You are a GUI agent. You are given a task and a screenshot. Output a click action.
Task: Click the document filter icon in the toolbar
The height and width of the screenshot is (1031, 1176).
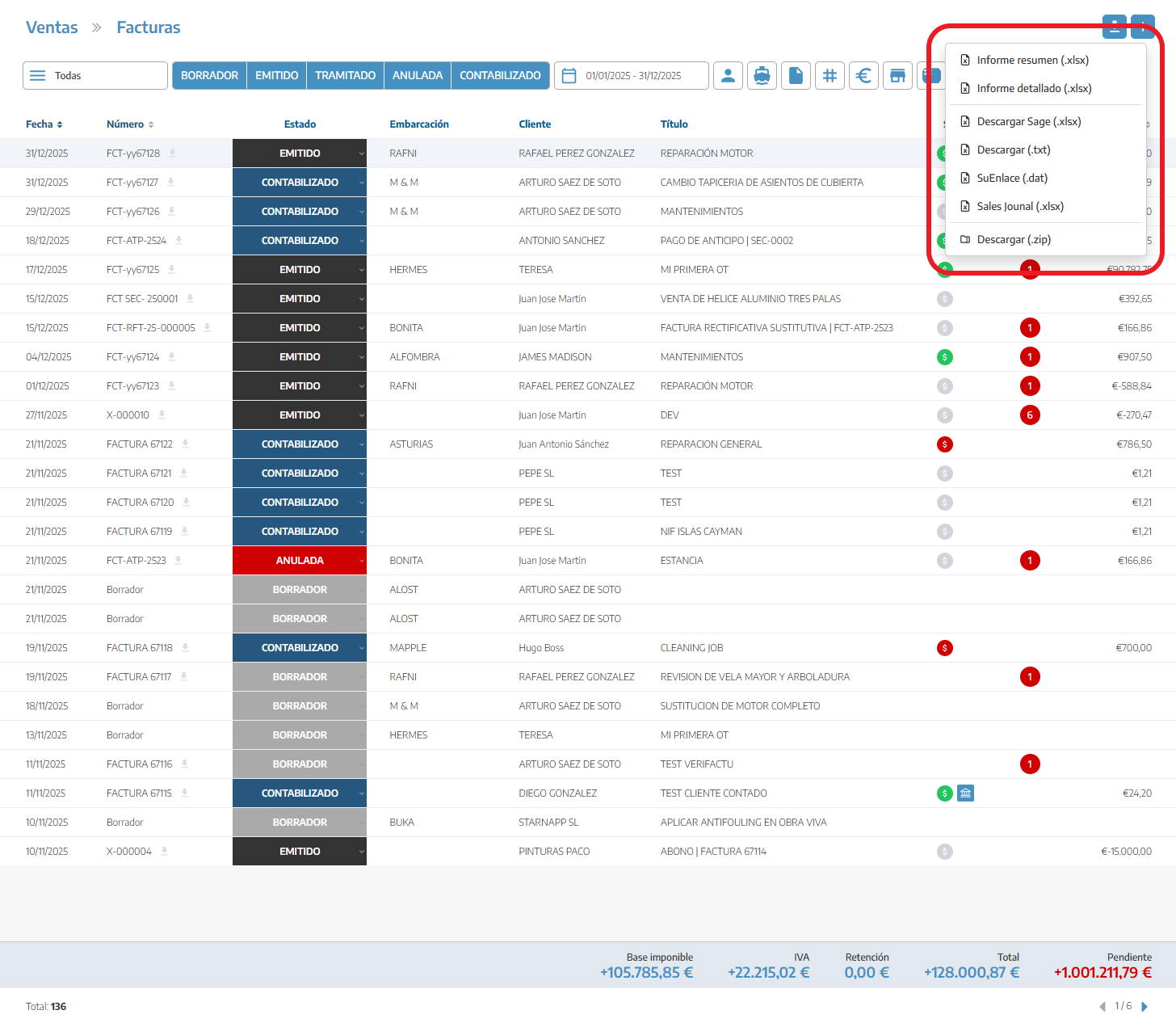pos(796,76)
